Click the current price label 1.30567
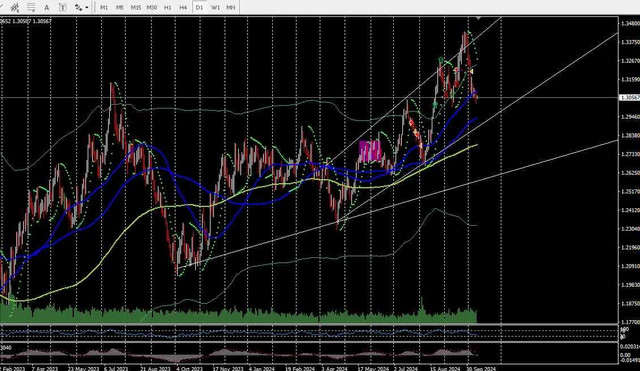640x371 pixels. click(630, 98)
